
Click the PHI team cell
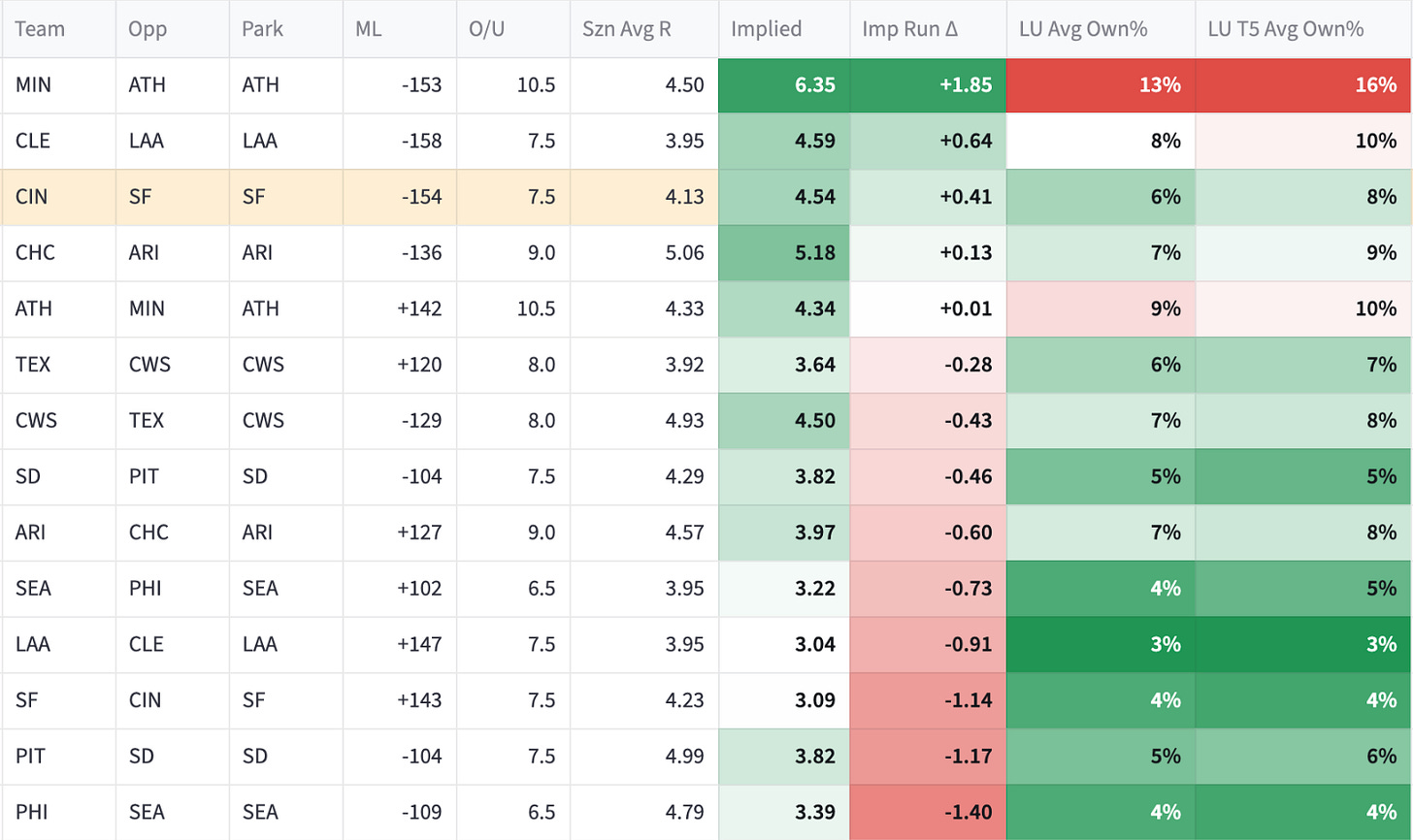[58, 812]
